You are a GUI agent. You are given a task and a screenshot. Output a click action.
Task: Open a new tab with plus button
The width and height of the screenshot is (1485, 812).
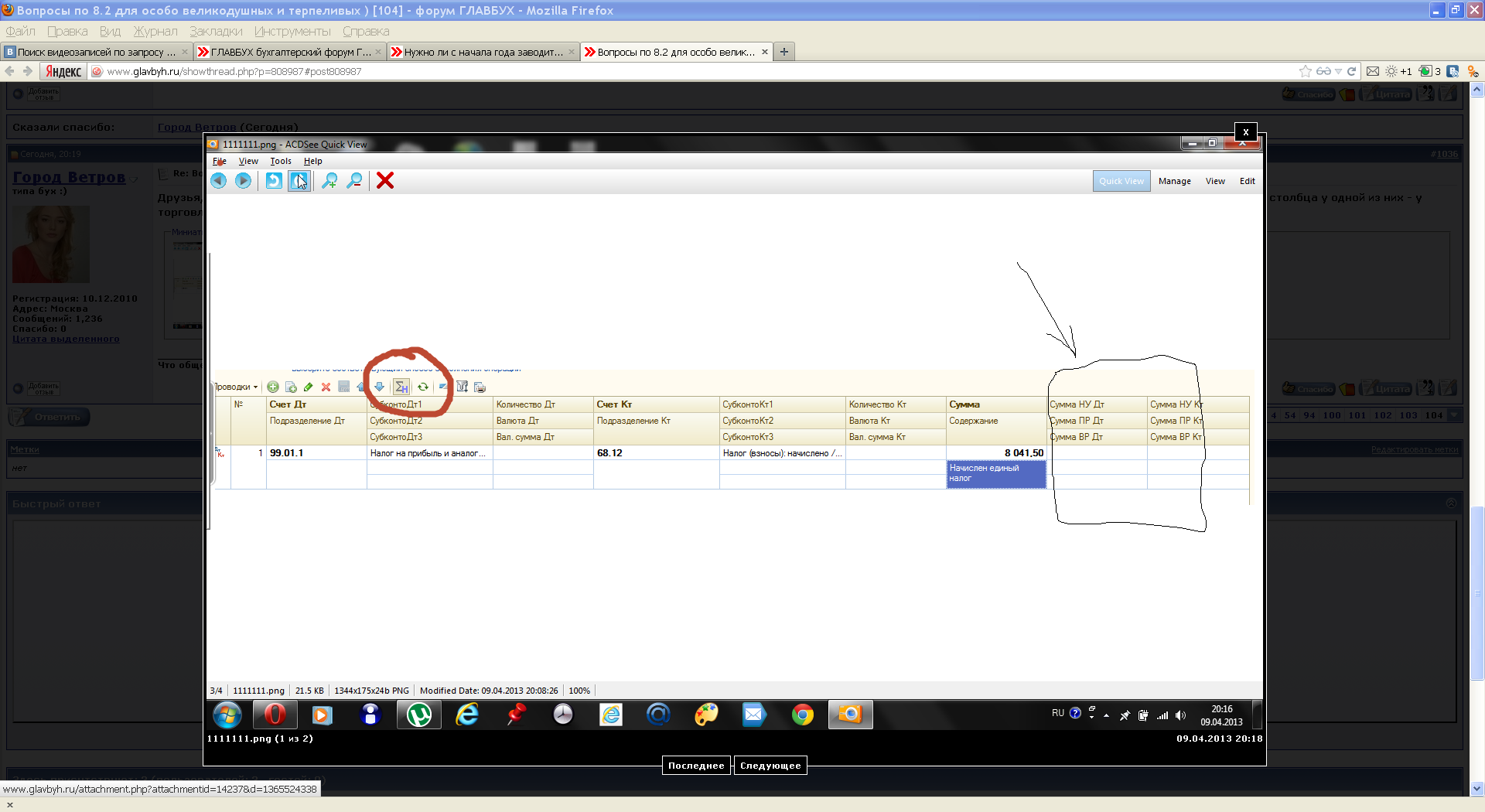tap(784, 52)
